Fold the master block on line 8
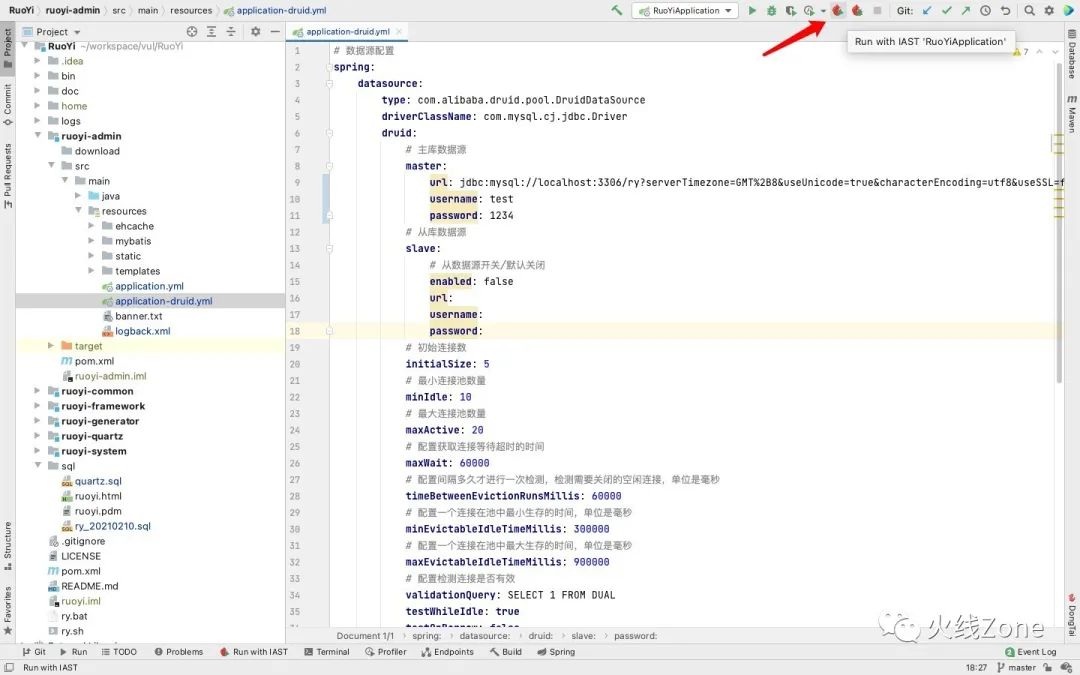The image size is (1080, 675). pyautogui.click(x=329, y=166)
